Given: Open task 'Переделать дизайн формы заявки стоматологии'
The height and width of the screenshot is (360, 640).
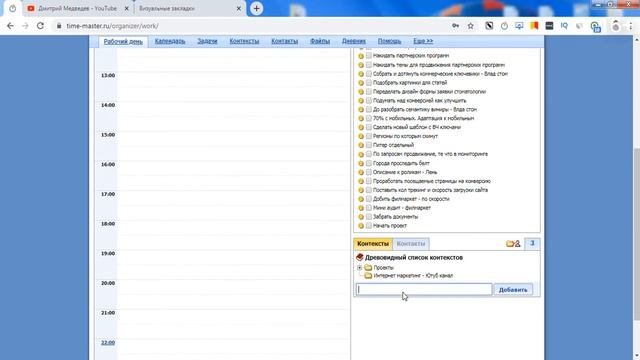Looking at the screenshot, I should click(x=429, y=91).
